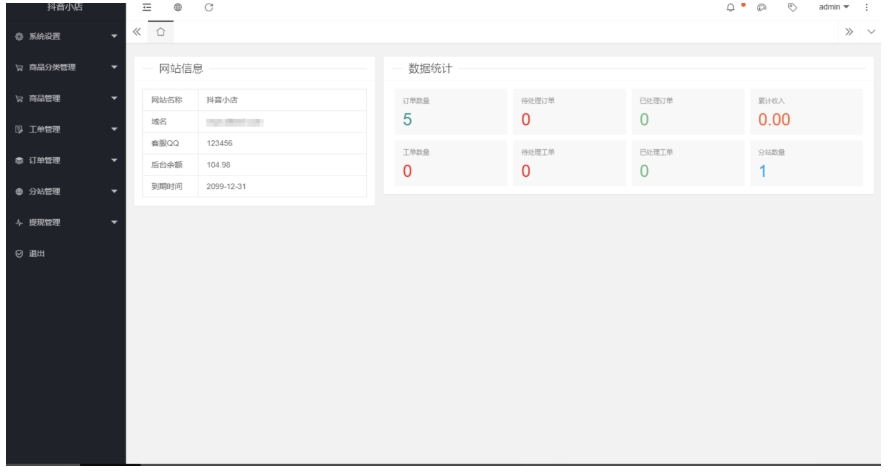Click the 退出 logout link
This screenshot has width=891, height=474.
pyautogui.click(x=34, y=253)
